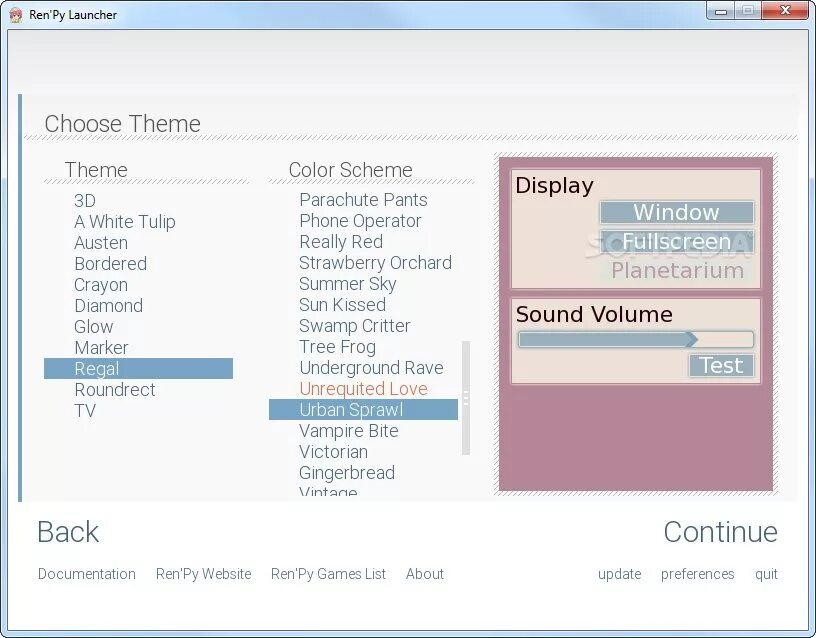Viewport: 816px width, 638px height.
Task: Click the Window display button in preview
Action: point(677,212)
